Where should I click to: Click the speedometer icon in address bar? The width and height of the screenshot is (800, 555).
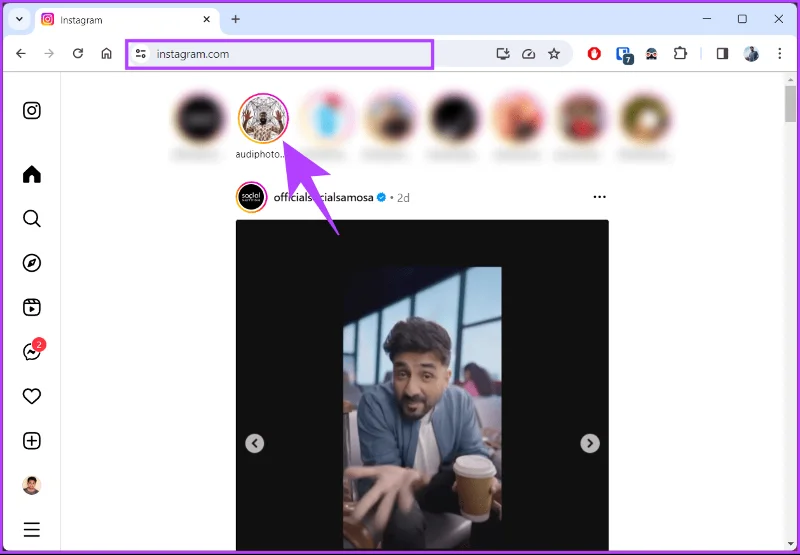coord(529,54)
